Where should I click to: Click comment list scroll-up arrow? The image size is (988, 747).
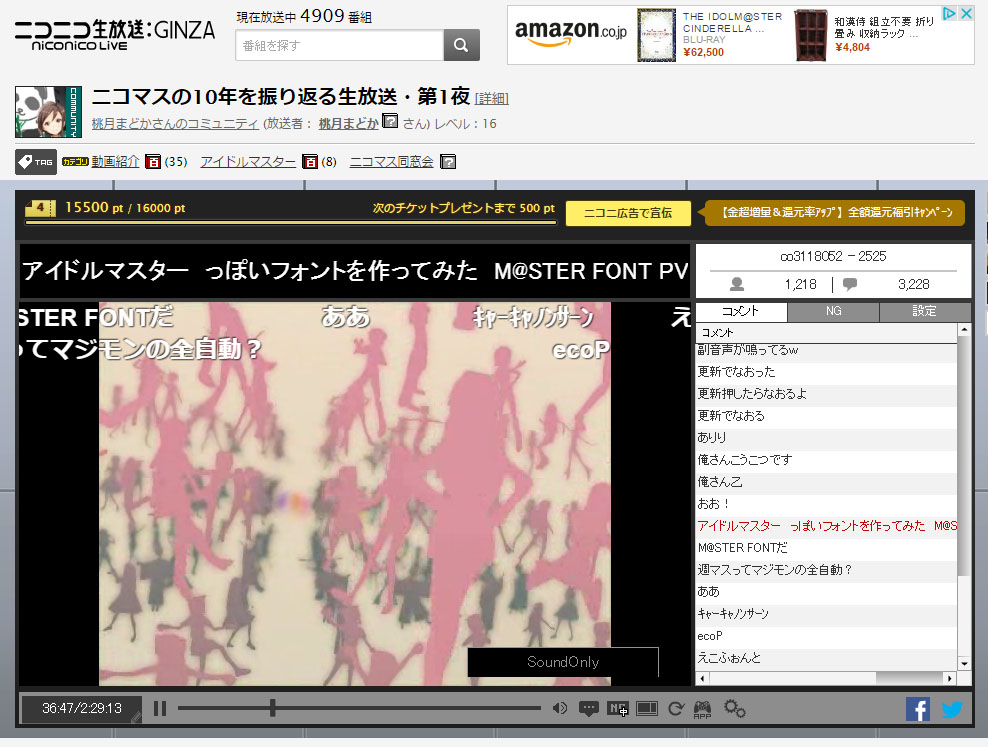[964, 330]
